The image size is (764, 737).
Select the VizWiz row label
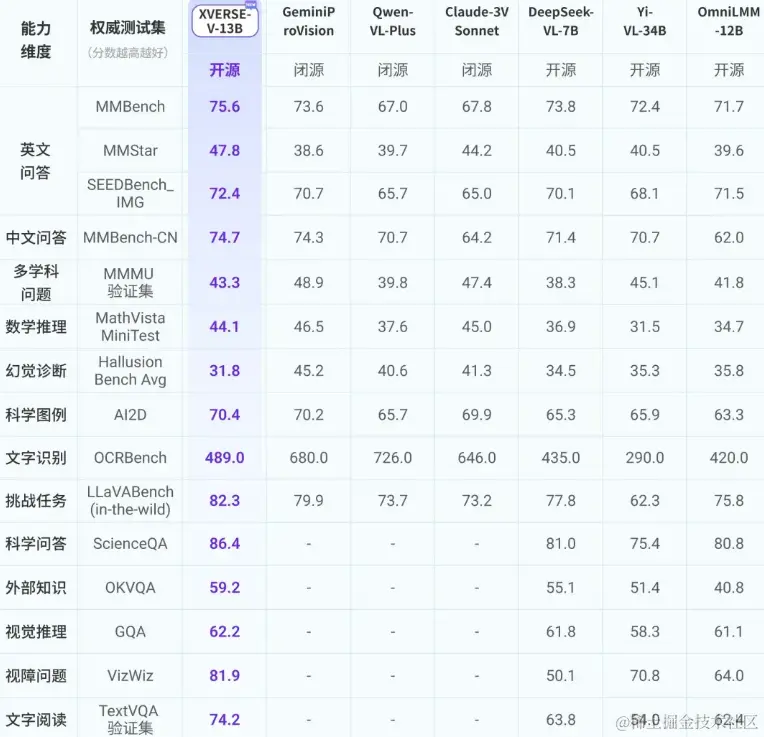coord(130,676)
